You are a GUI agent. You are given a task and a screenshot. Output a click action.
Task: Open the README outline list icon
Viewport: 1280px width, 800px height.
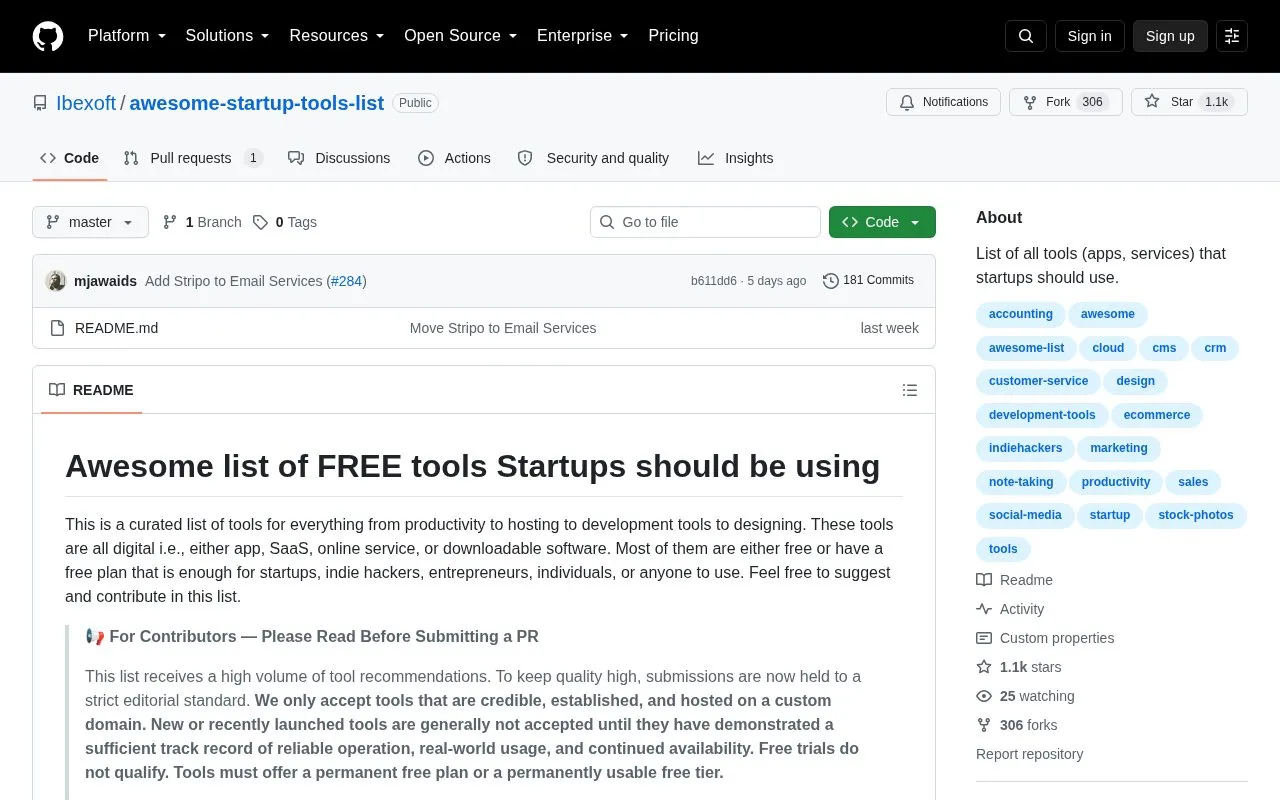tap(910, 390)
